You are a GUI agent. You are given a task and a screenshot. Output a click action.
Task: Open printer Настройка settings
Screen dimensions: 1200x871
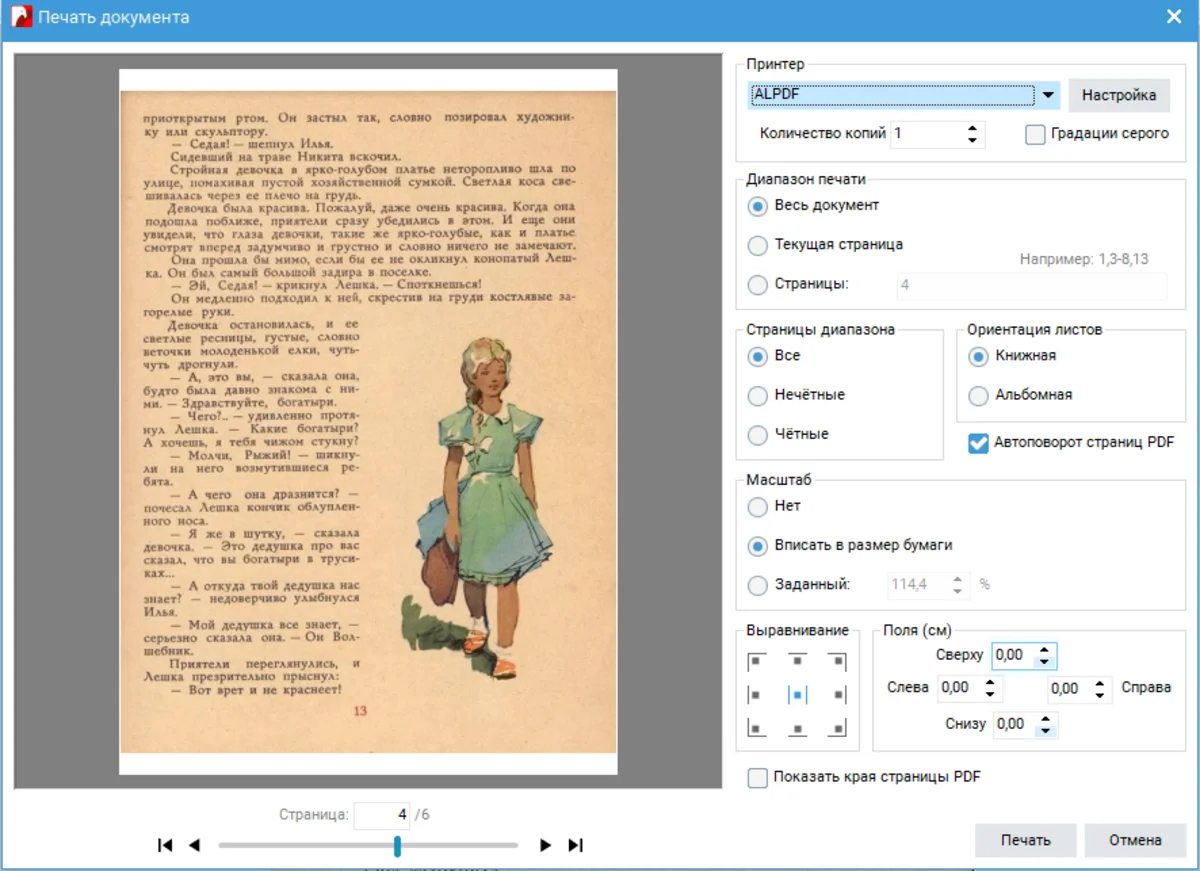click(1119, 95)
